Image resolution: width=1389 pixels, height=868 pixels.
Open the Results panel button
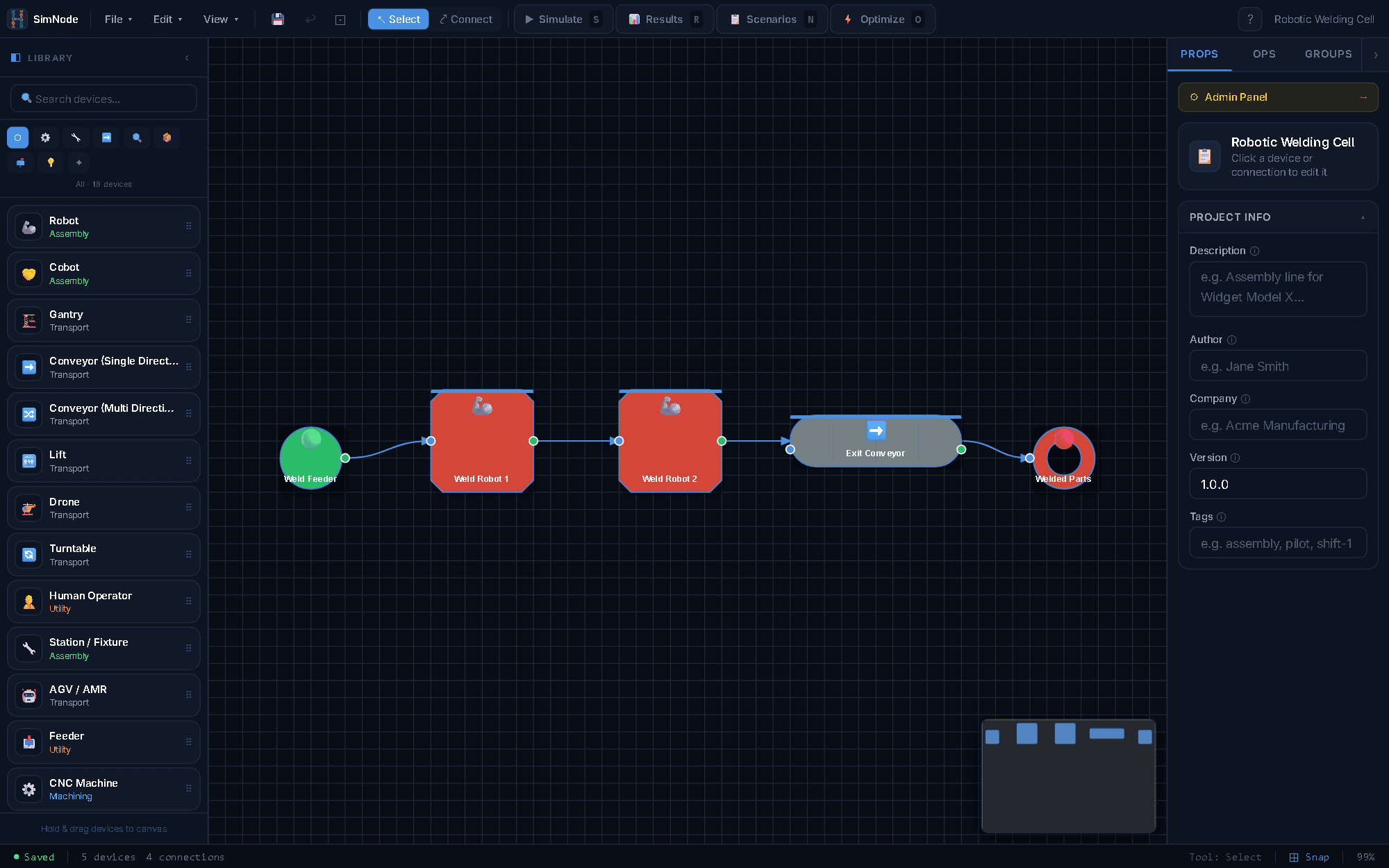[665, 19]
